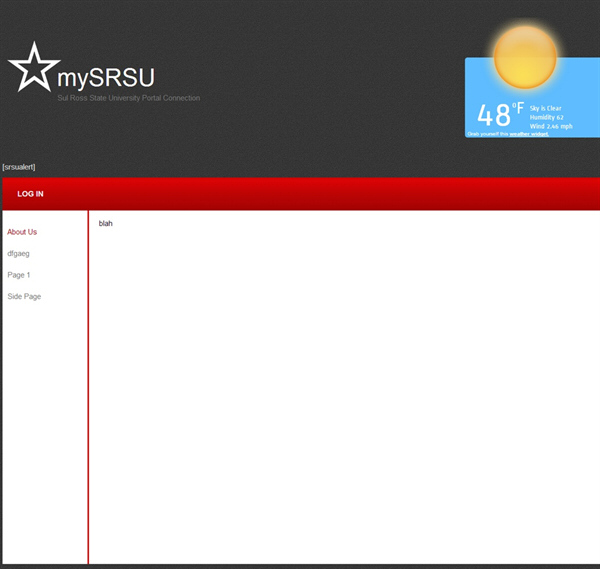The image size is (600, 569).
Task: Click the [srsualert] placeholder text
Action: pos(19,167)
